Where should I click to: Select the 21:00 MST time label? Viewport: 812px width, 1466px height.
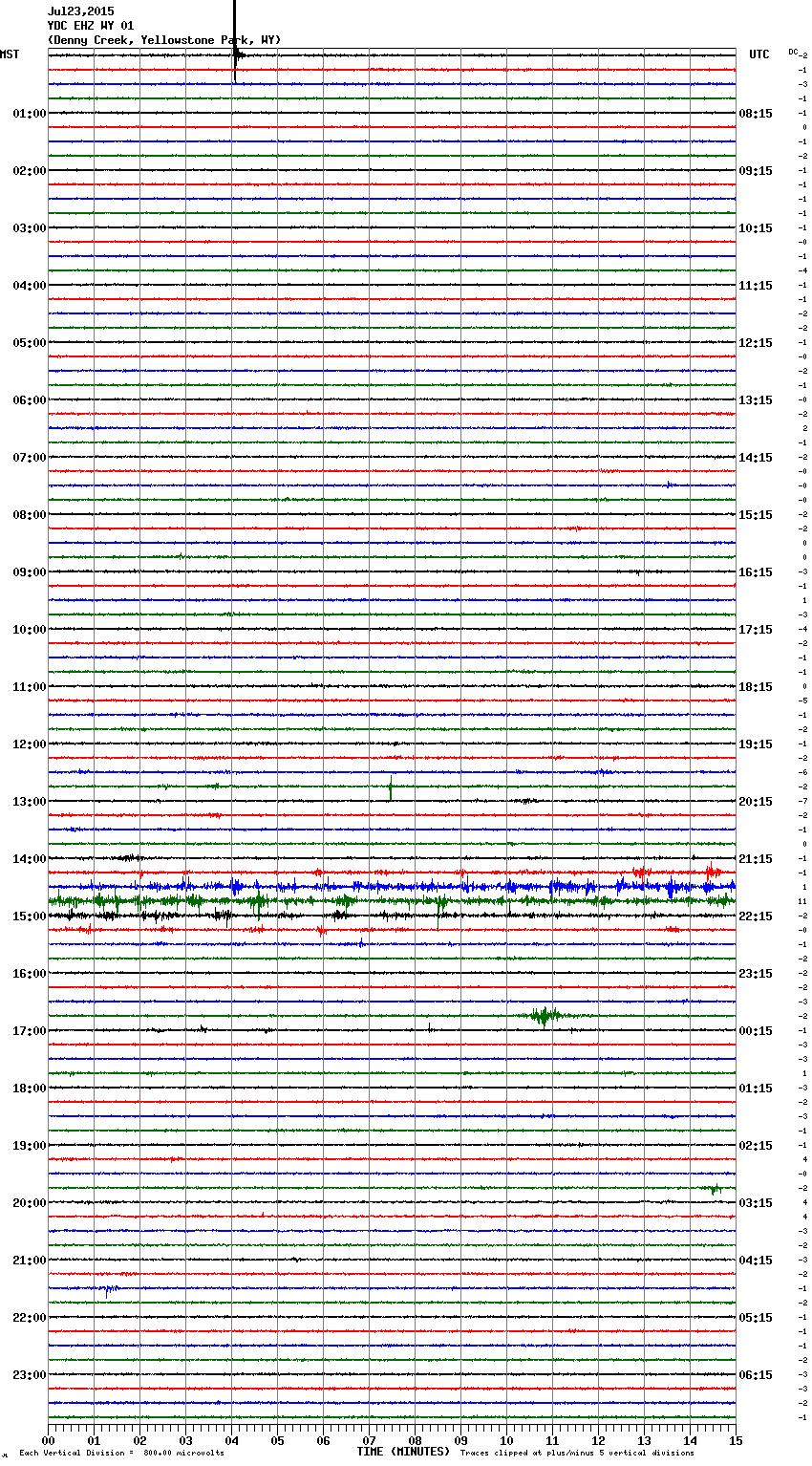point(30,1261)
